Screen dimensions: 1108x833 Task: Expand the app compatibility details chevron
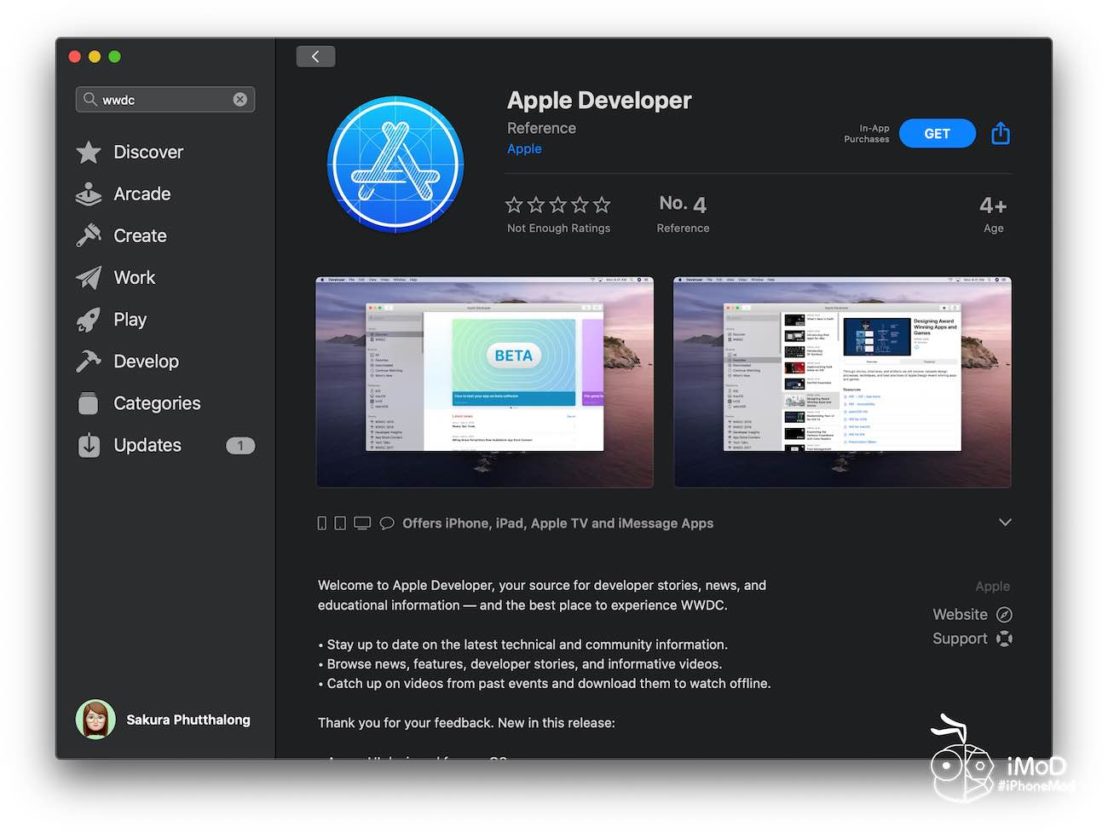click(1005, 522)
